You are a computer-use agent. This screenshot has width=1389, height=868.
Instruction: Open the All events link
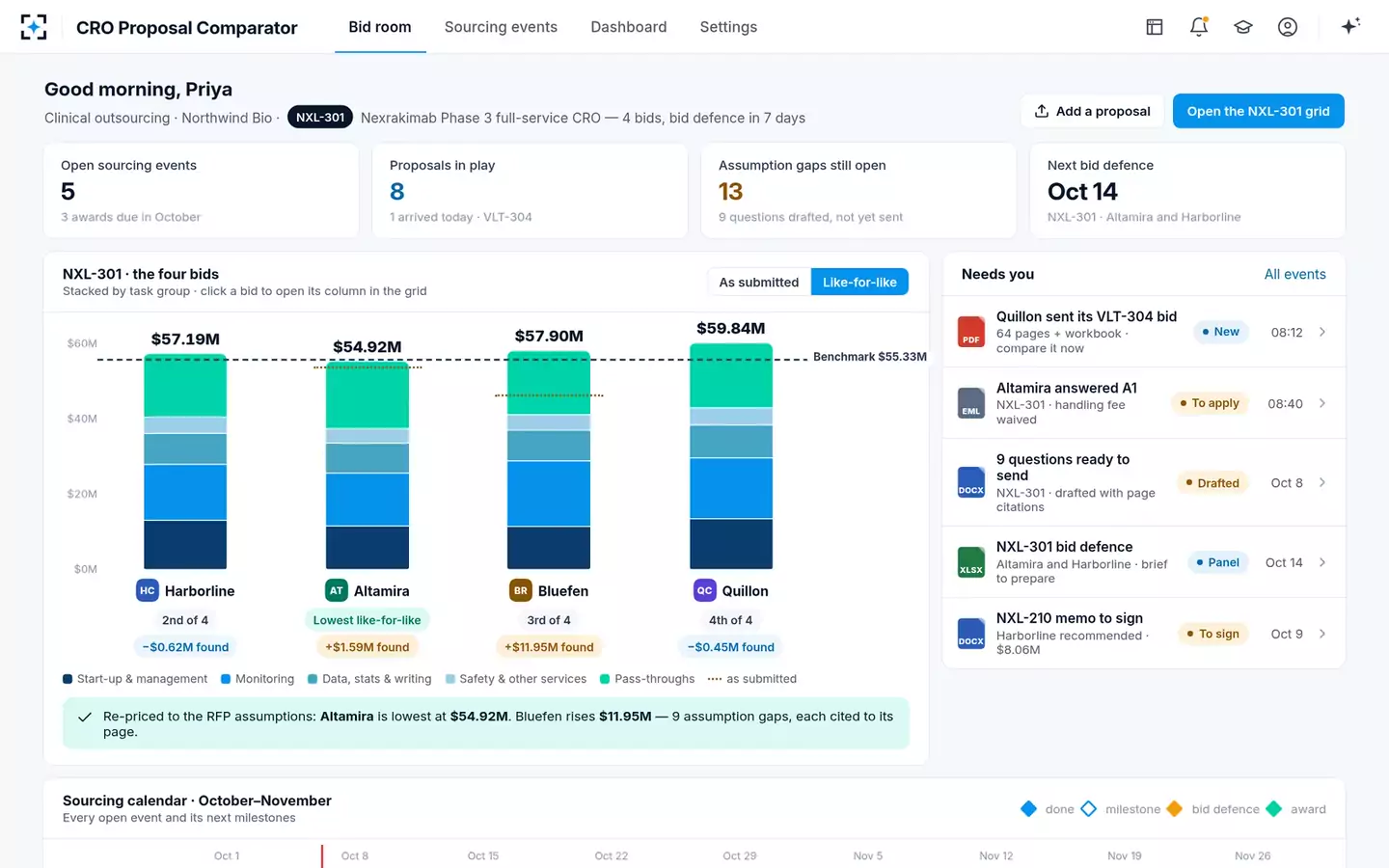[1294, 275]
